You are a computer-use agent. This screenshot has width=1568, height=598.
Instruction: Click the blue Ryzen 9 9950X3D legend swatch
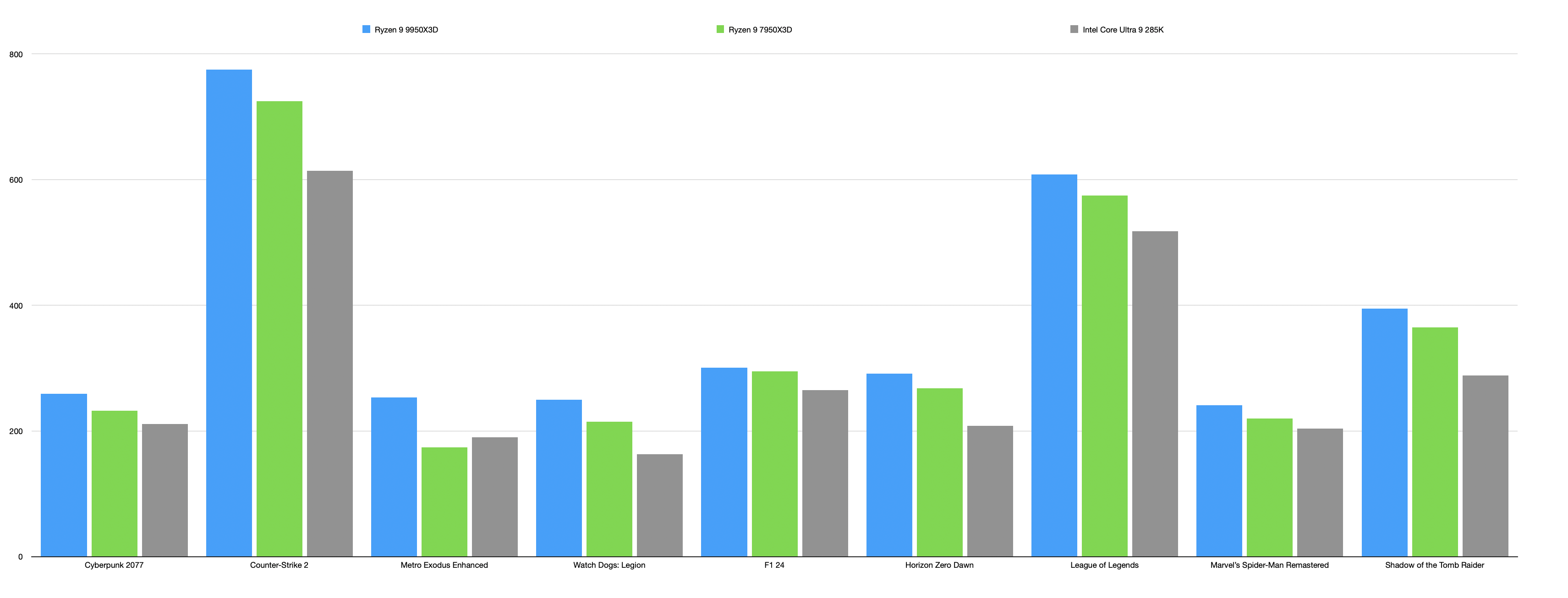[366, 29]
